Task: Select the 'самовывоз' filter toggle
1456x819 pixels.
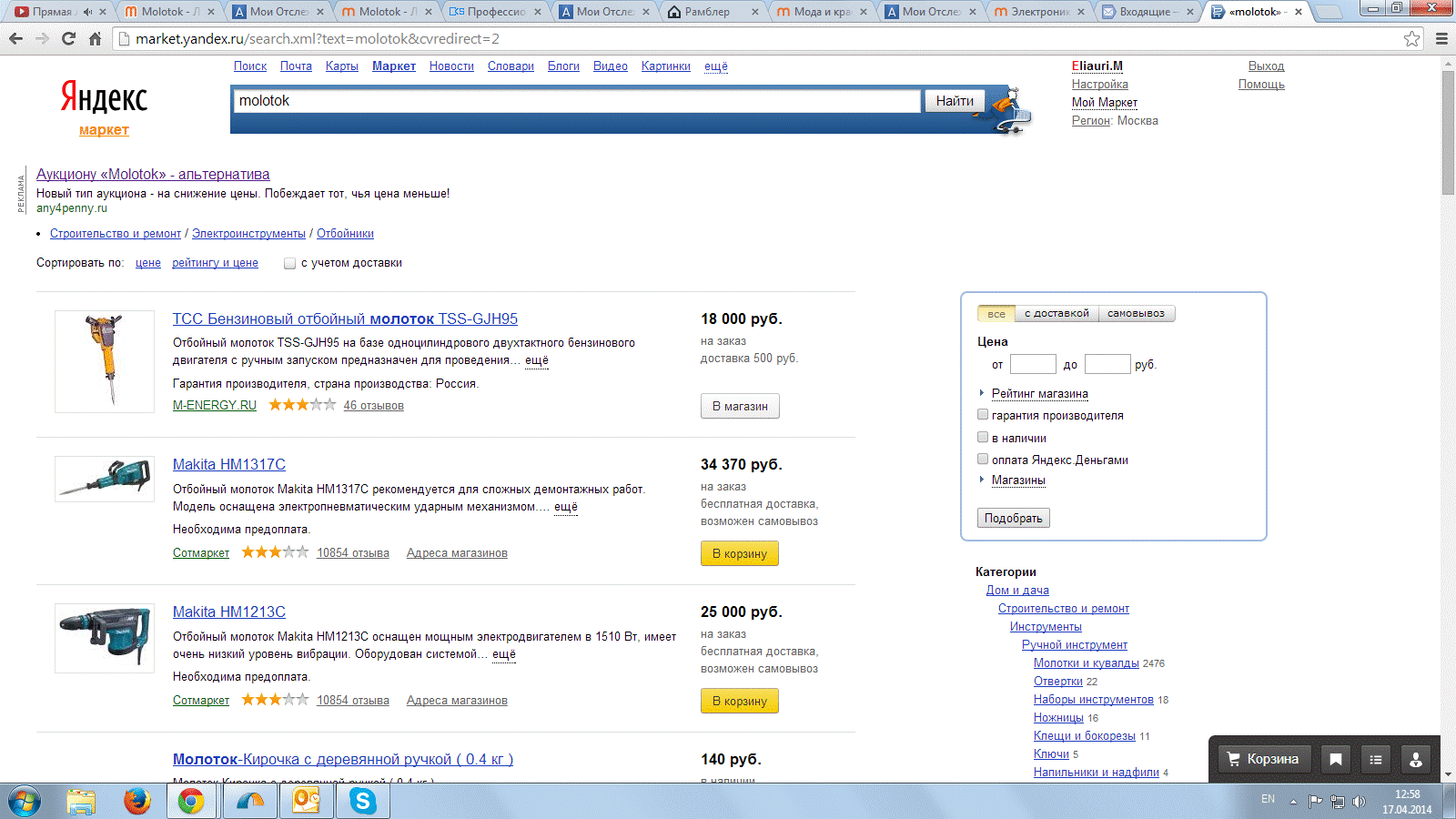Action: tap(1137, 314)
